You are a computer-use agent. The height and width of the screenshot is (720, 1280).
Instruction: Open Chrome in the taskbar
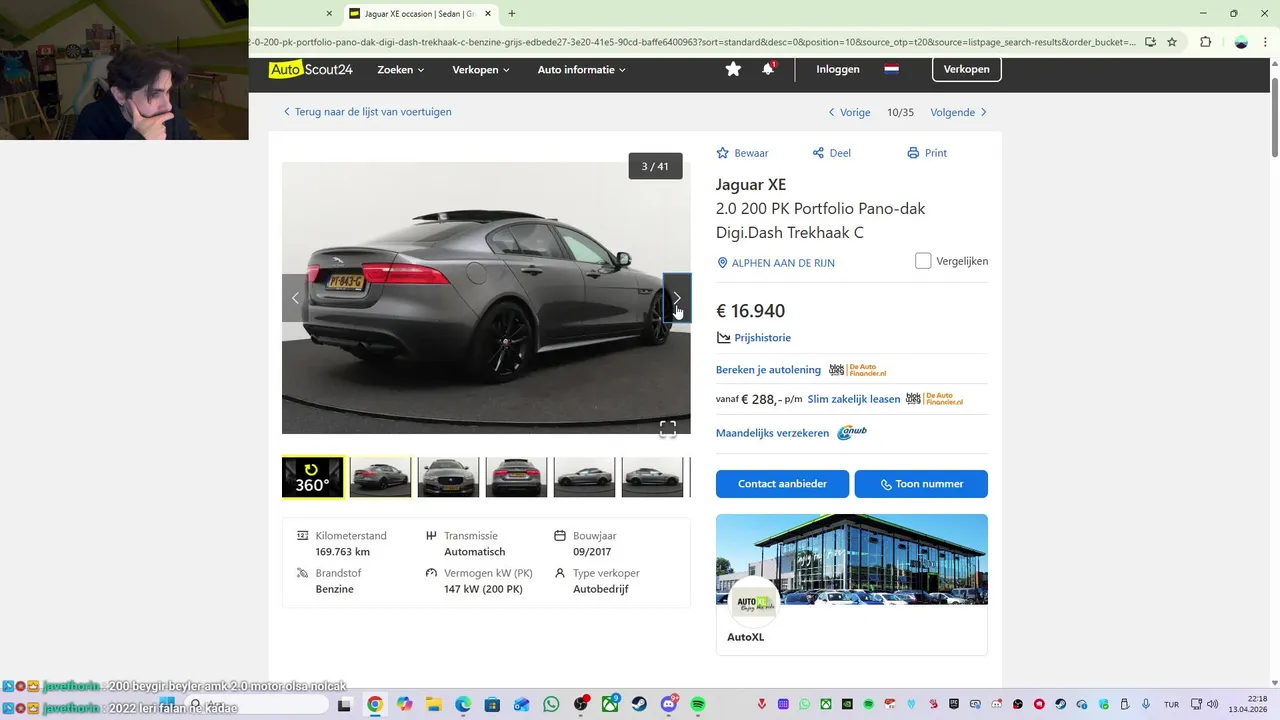pos(374,704)
